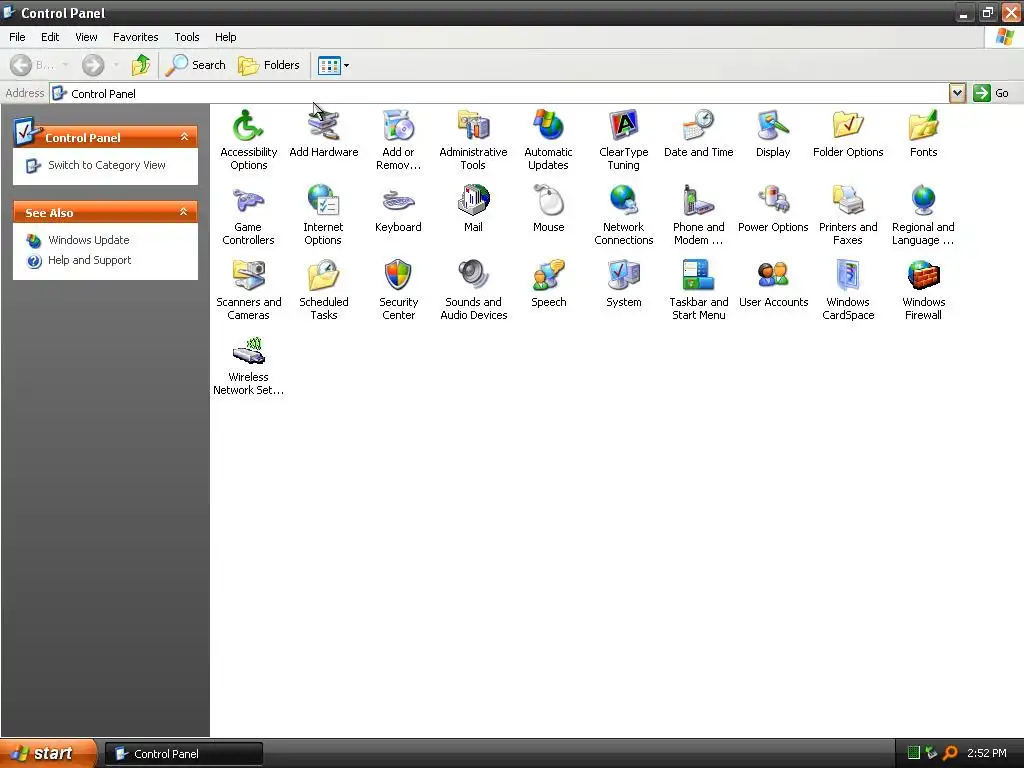Select Printers and Faxes icon
This screenshot has height=768, width=1024.
(848, 200)
